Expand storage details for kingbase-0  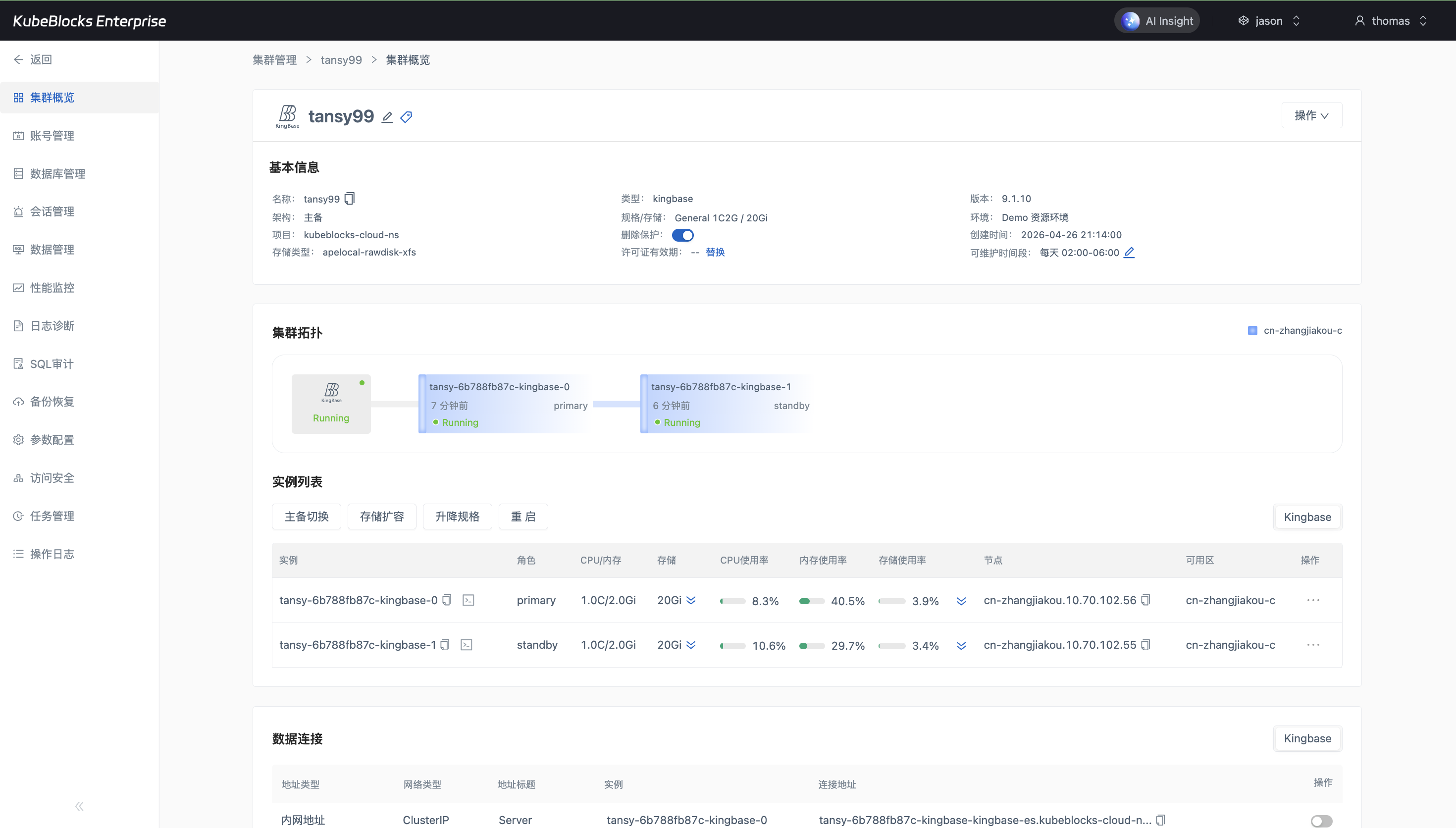[x=691, y=600]
